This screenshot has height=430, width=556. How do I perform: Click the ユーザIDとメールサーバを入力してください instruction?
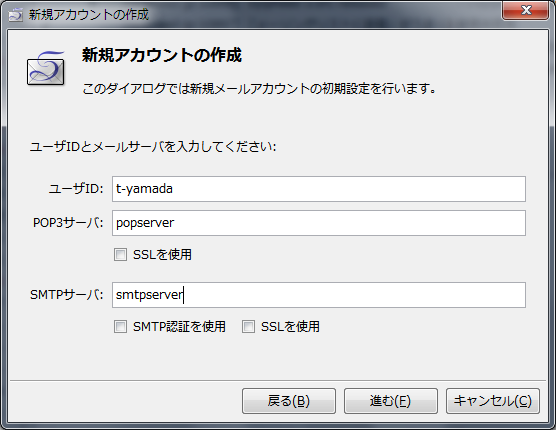[x=153, y=146]
